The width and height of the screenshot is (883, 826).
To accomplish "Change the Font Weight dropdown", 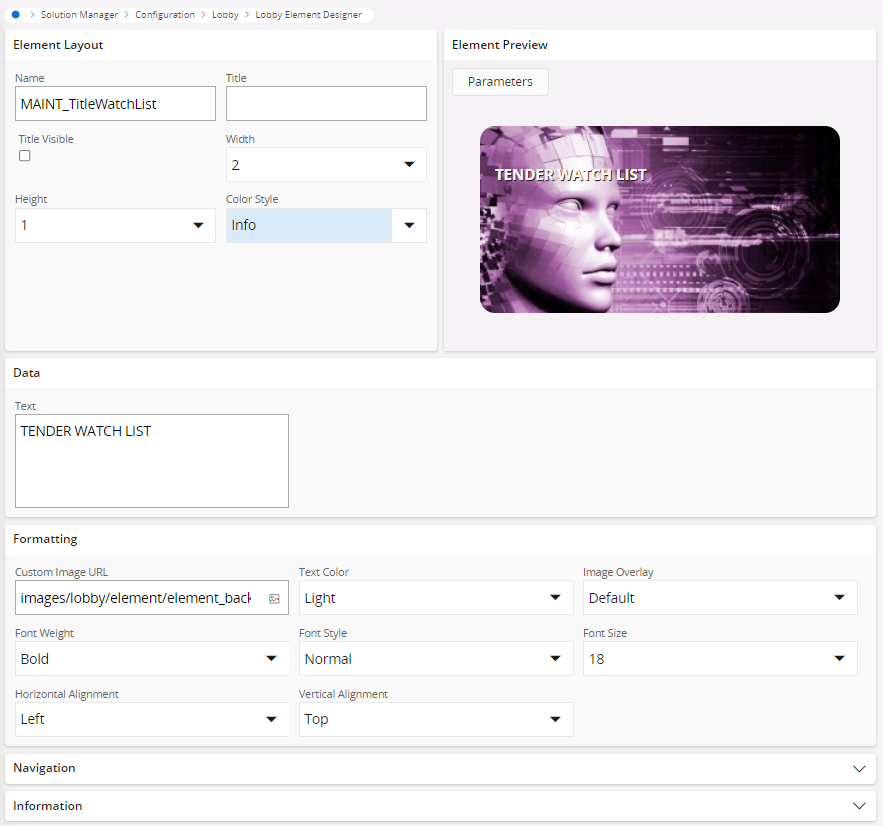I will click(151, 659).
